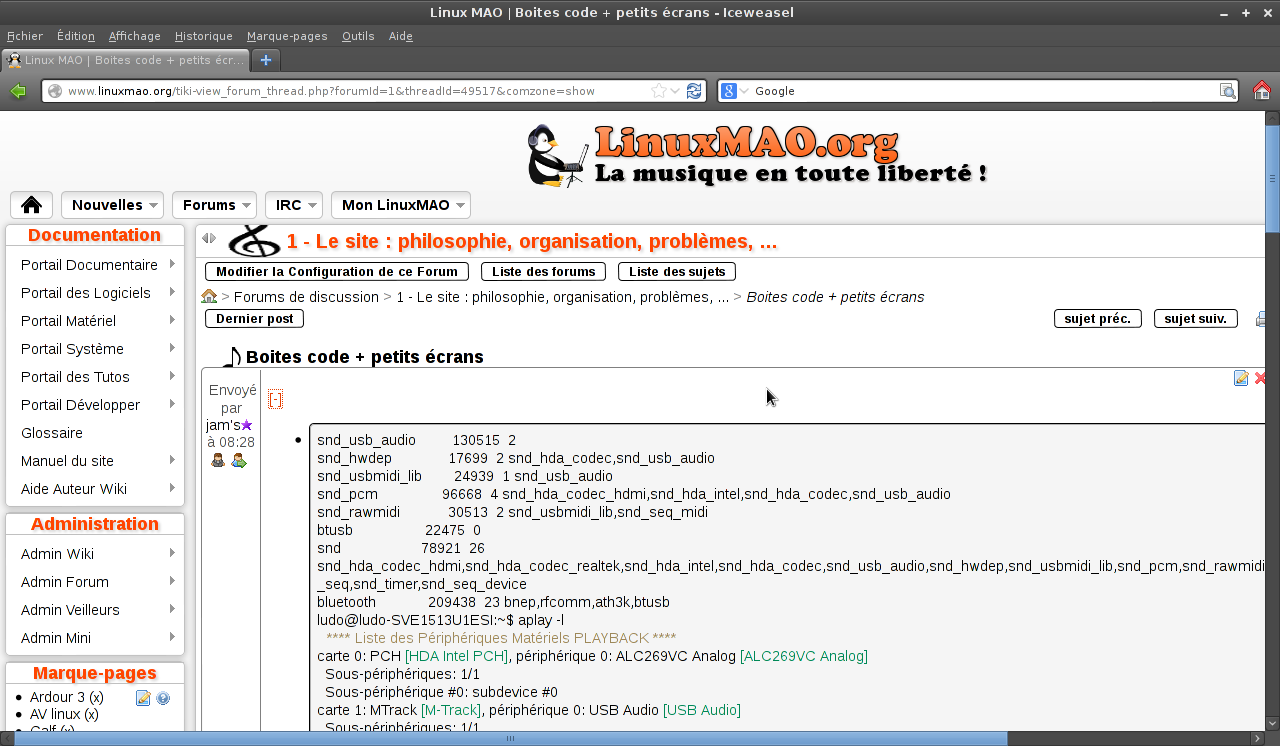Click the edit icon in Marque-pages panel
This screenshot has height=746, width=1280.
(143, 698)
